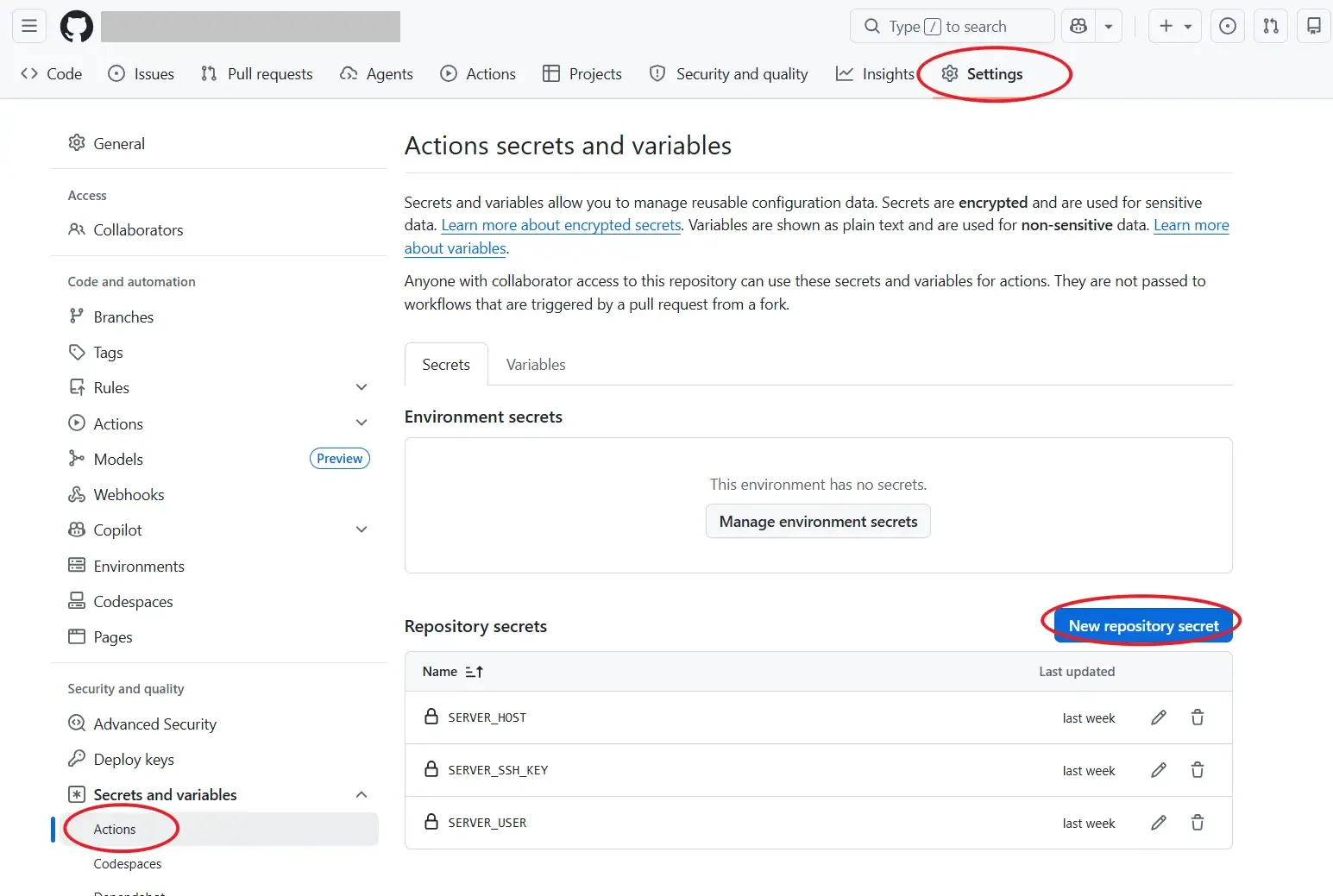Edit the SERVER_HOST secret with pencil icon
This screenshot has width=1333, height=896.
(1158, 717)
